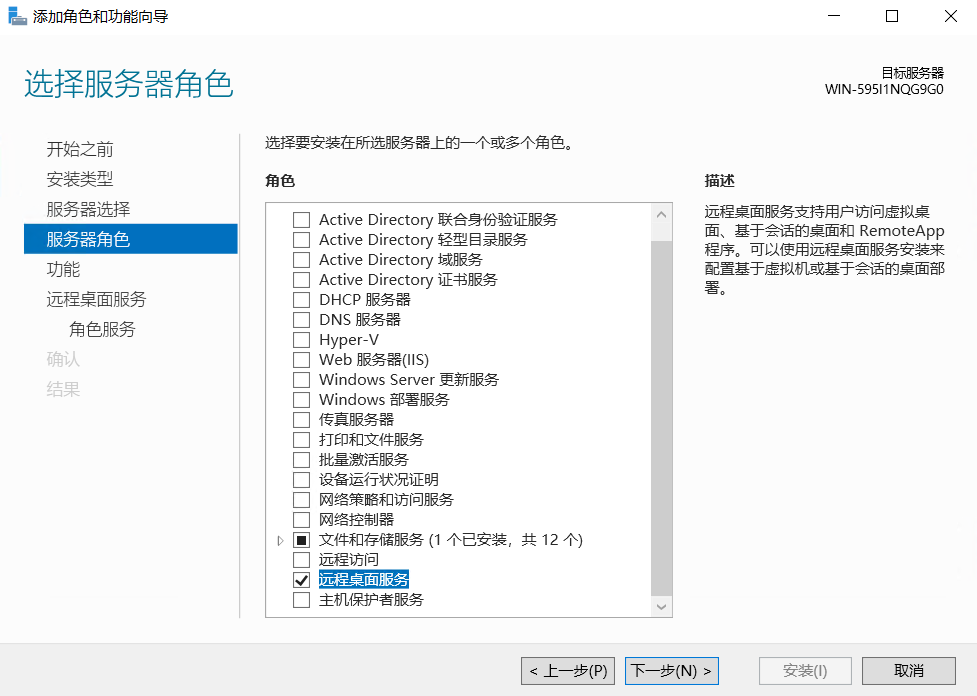The height and width of the screenshot is (696, 977).
Task: Tick 网络控制器 checkbox
Action: point(302,519)
